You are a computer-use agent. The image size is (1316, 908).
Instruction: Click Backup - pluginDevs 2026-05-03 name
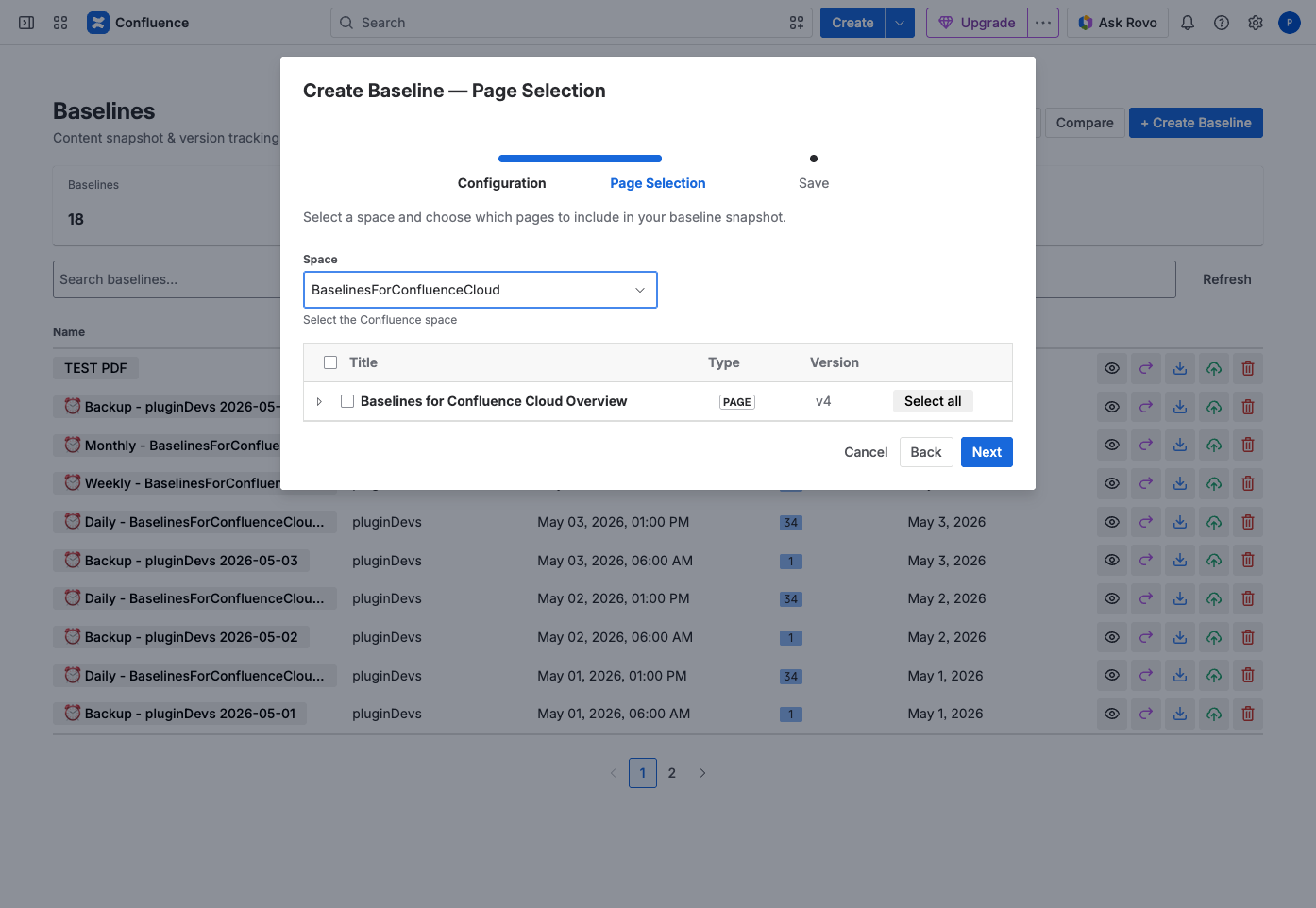tap(181, 561)
